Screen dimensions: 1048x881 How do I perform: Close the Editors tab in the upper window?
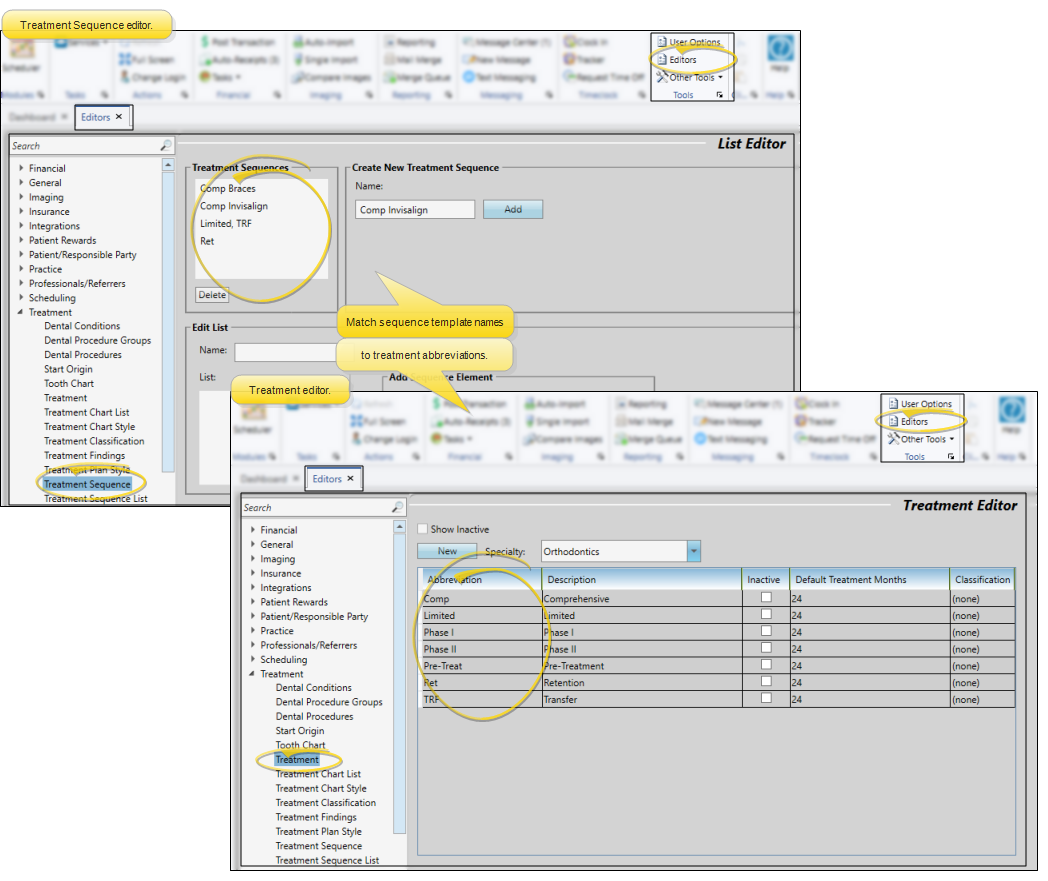[x=119, y=117]
